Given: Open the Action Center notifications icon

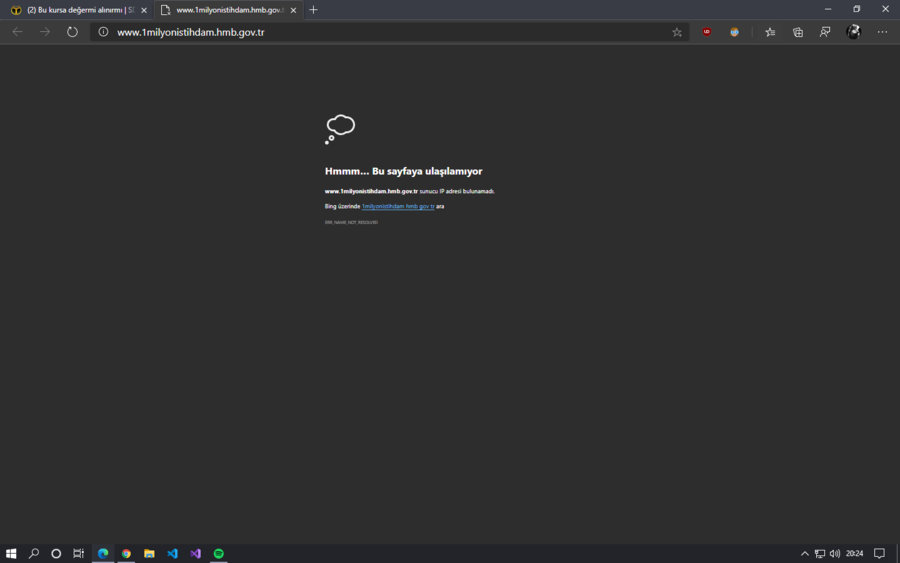Looking at the screenshot, I should click(879, 553).
